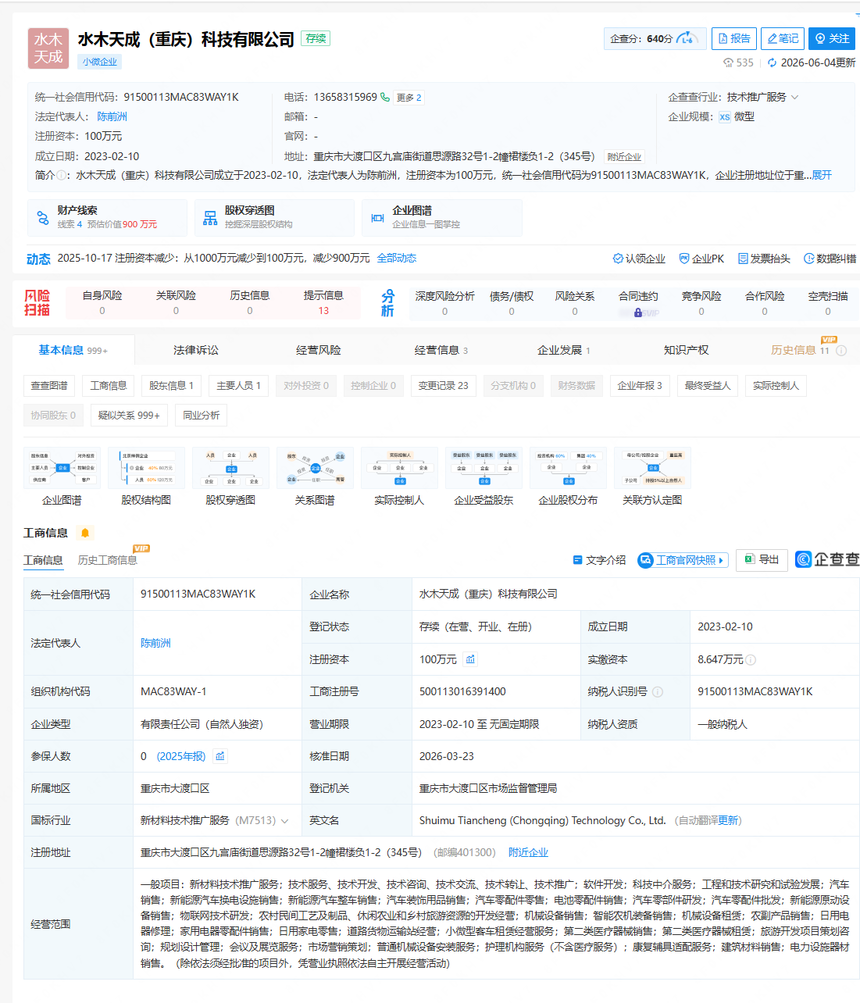The image size is (860, 1003).
Task: Switch to the 历史工商信息 sub-tab
Action: [108, 560]
